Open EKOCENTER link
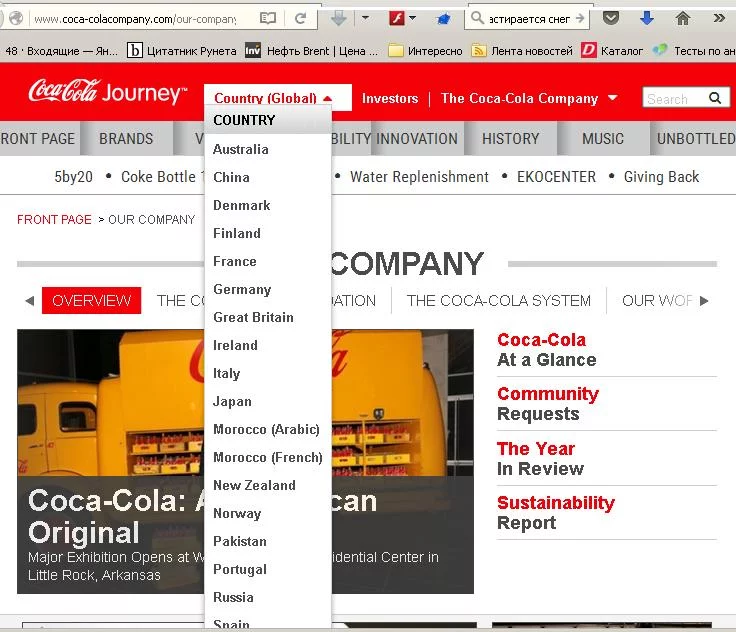Viewport: 736px width, 632px height. (556, 177)
